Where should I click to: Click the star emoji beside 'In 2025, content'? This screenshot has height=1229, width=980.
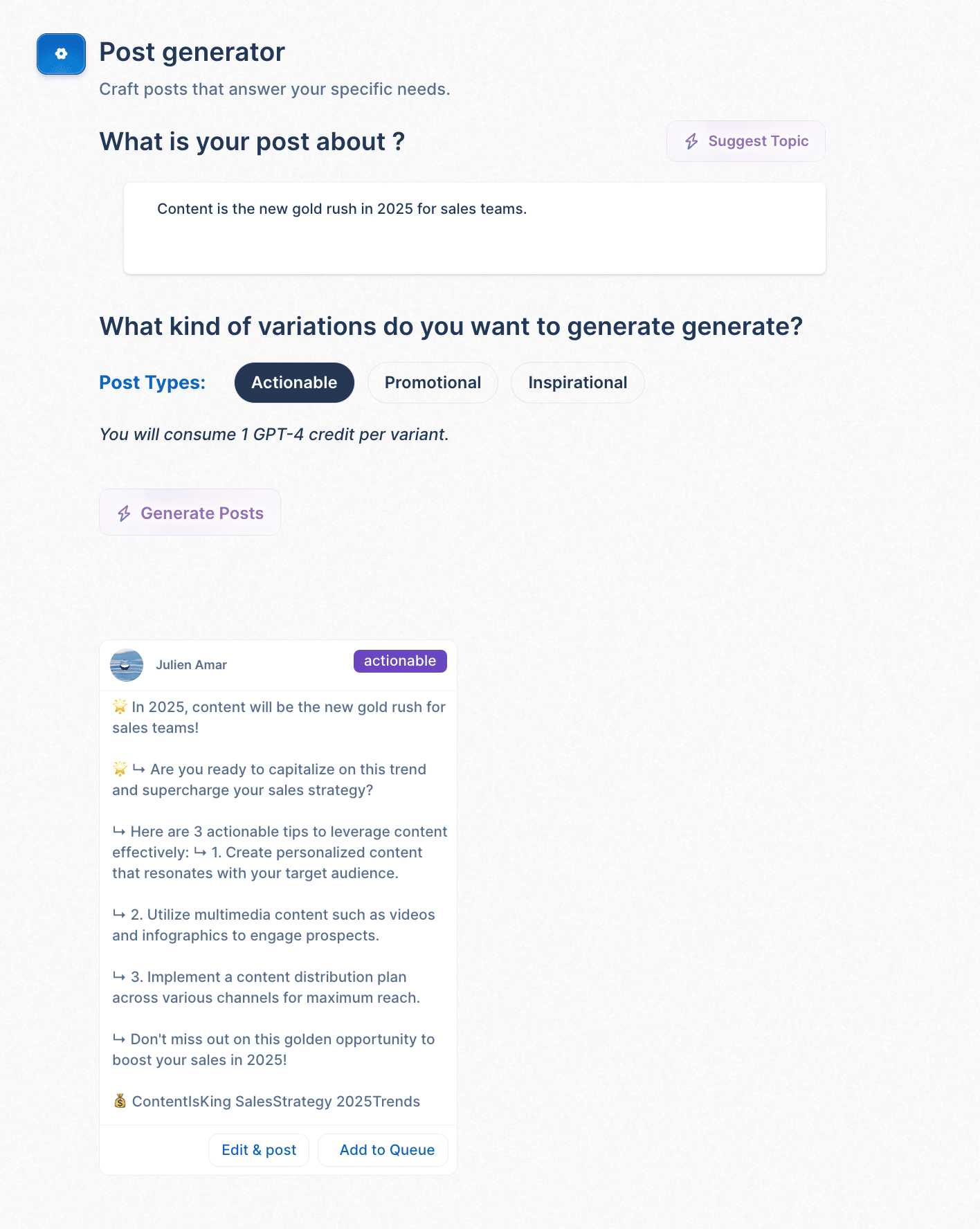120,707
